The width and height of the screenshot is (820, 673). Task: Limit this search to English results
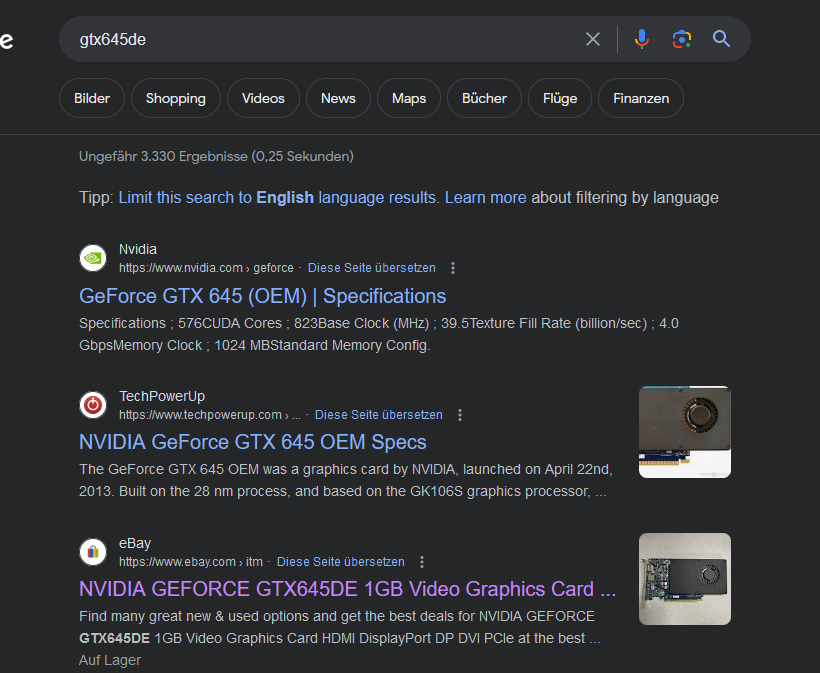(277, 198)
